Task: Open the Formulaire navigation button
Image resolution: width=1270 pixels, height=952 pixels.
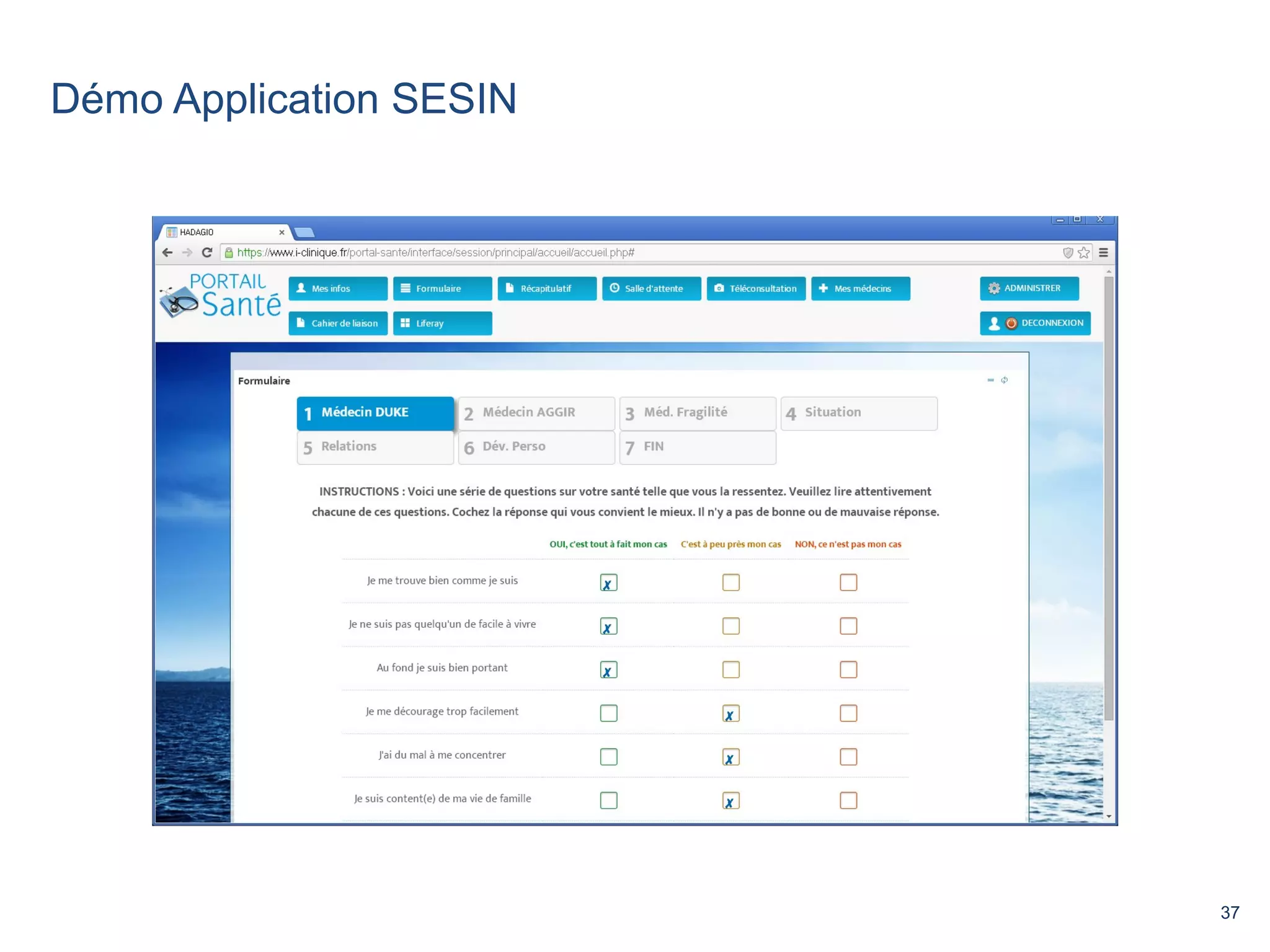Action: (x=442, y=288)
